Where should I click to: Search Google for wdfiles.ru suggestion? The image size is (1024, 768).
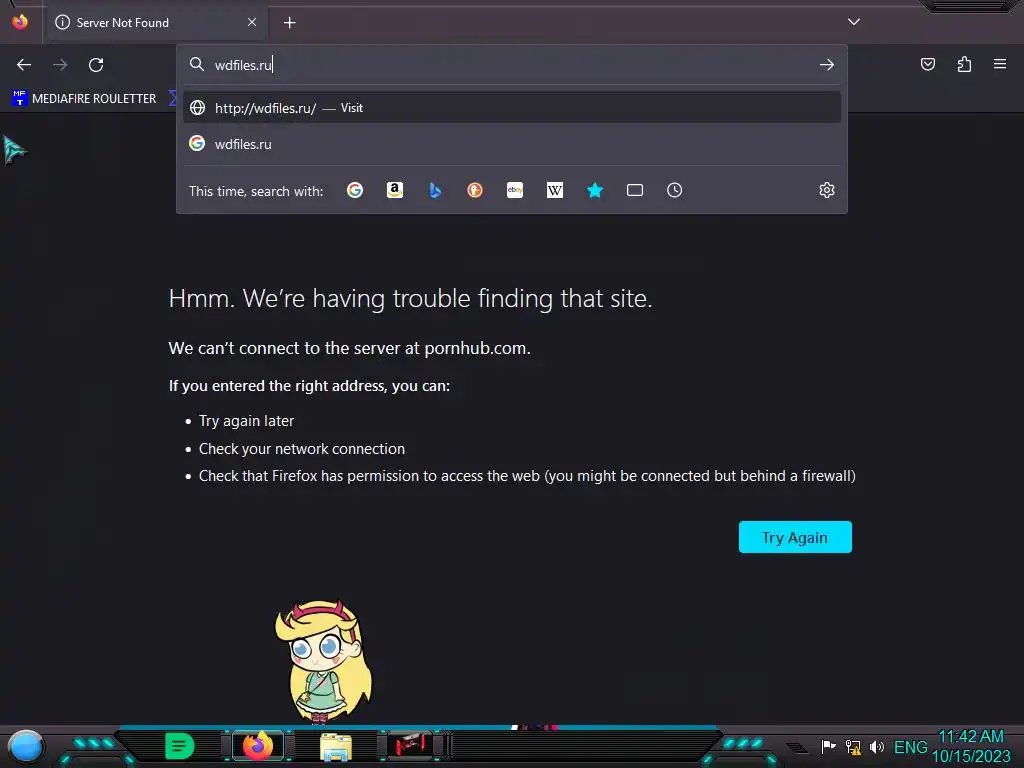(512, 144)
